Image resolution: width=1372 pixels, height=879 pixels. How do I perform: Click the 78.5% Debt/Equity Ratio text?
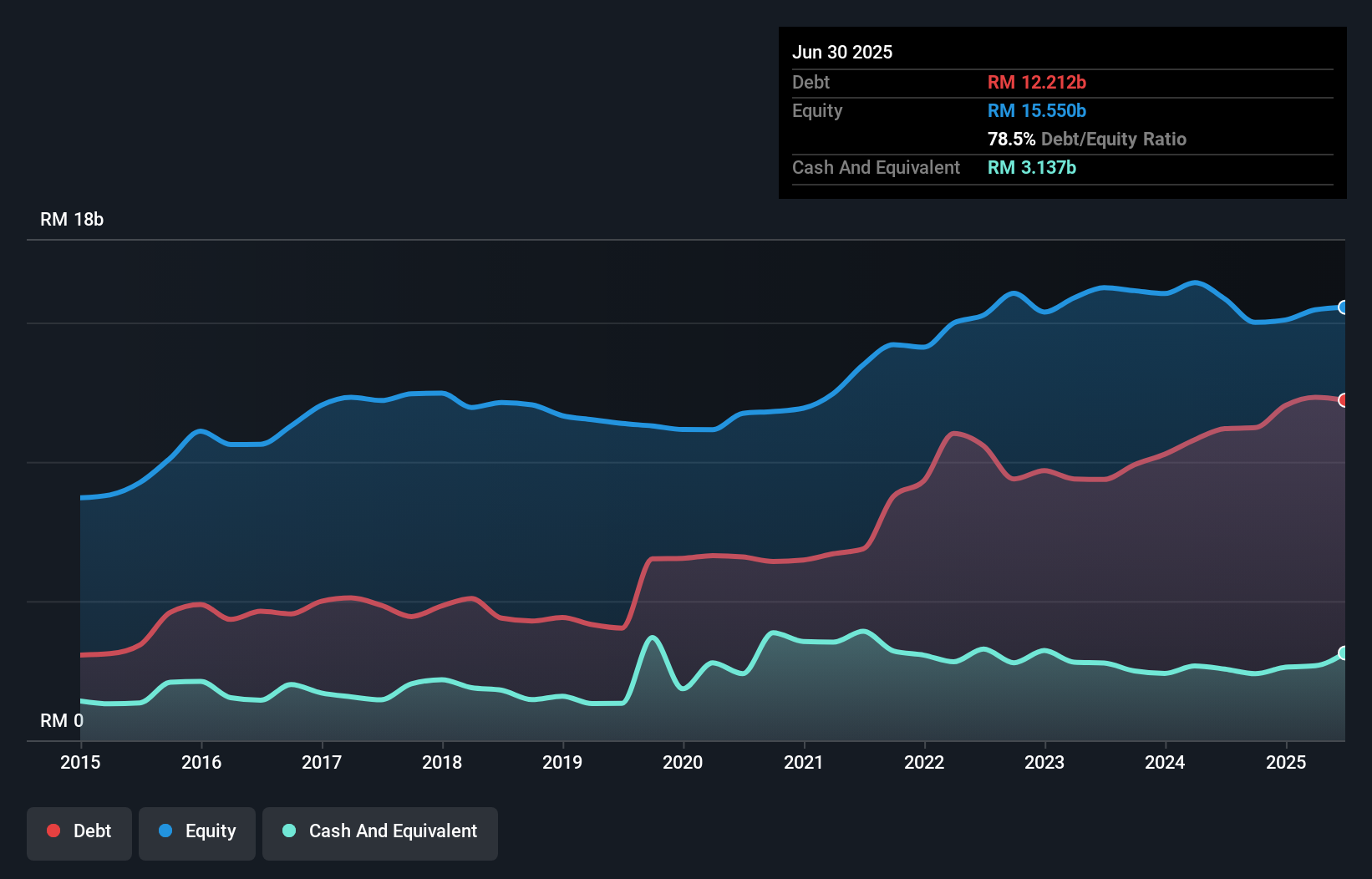1087,139
